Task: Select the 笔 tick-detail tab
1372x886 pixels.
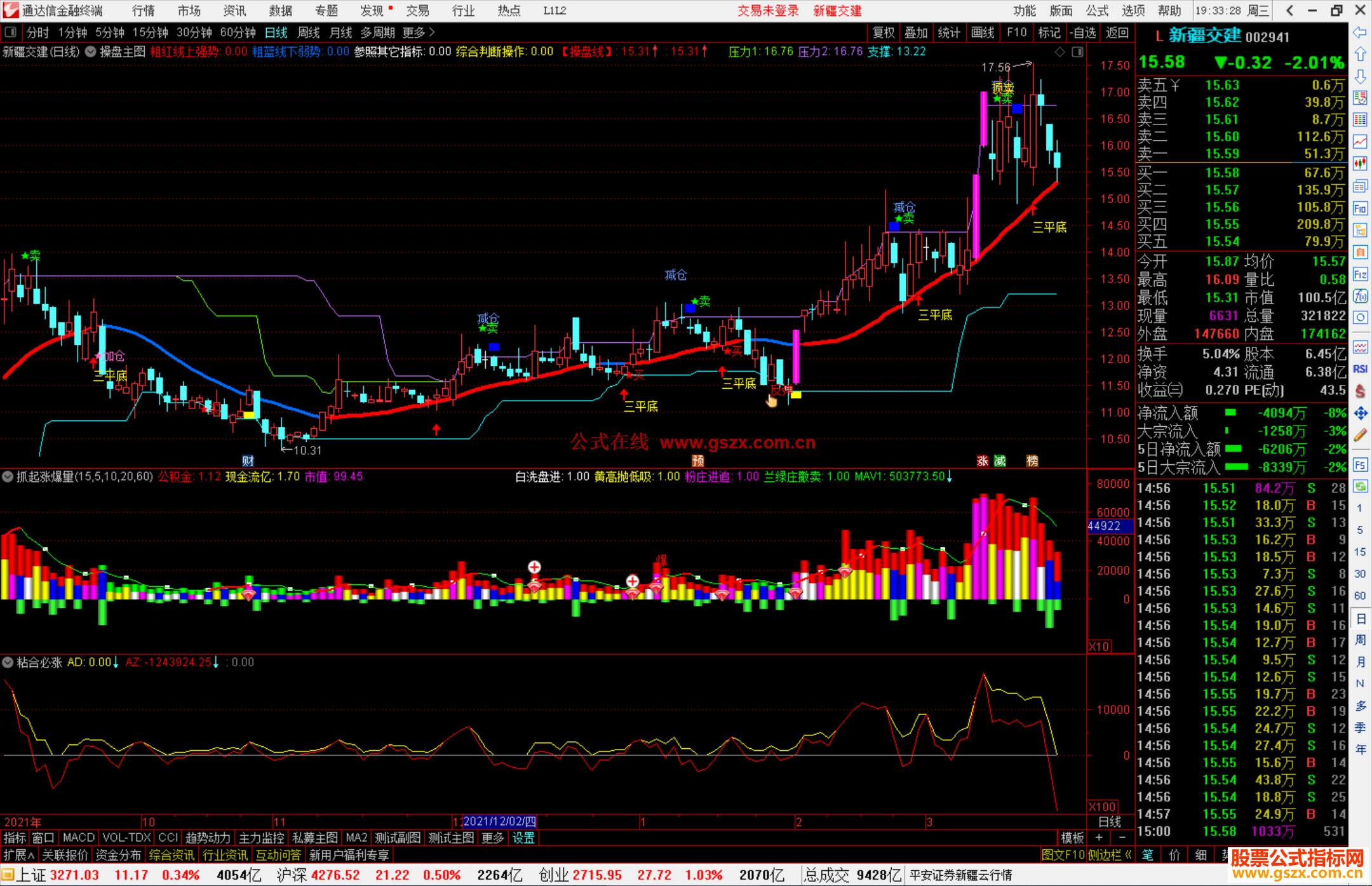Action: [x=1148, y=856]
